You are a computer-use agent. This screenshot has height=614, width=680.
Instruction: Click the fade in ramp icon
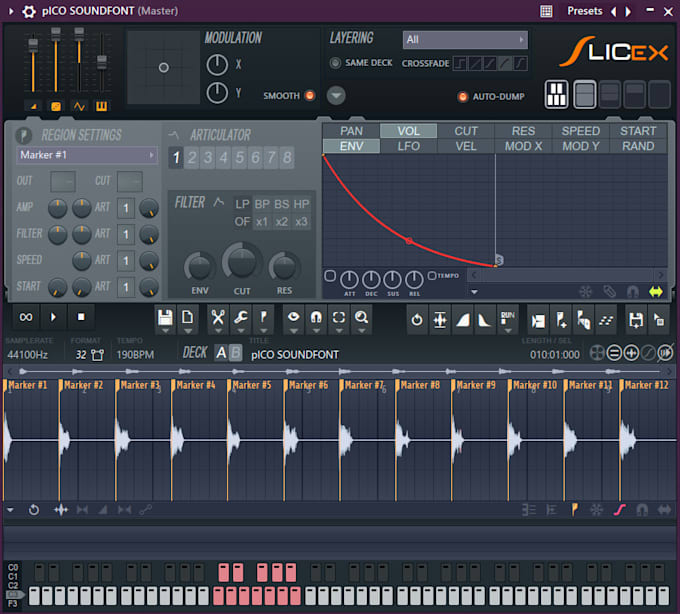[x=463, y=320]
